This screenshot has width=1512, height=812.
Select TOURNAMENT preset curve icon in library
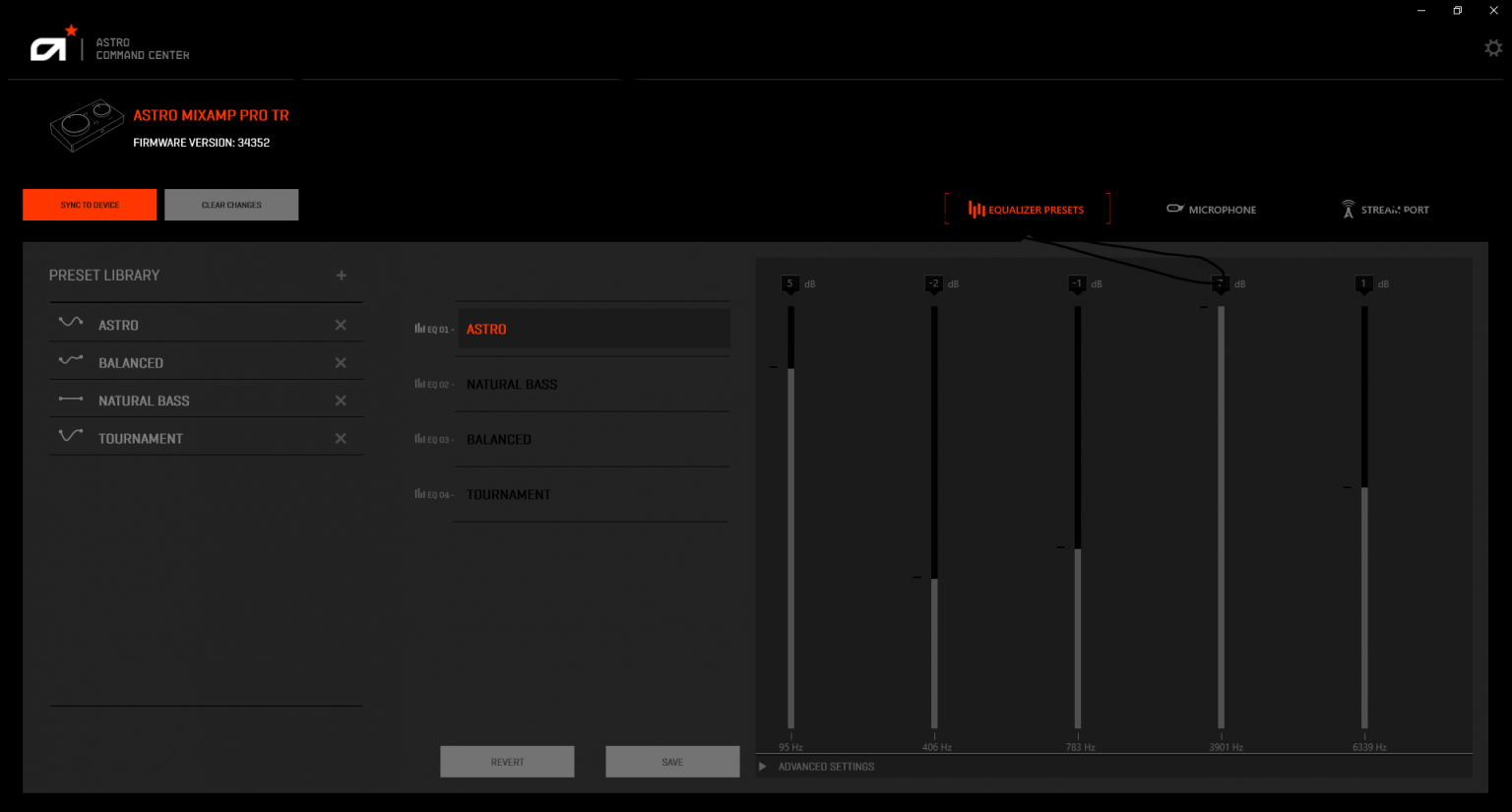click(71, 435)
